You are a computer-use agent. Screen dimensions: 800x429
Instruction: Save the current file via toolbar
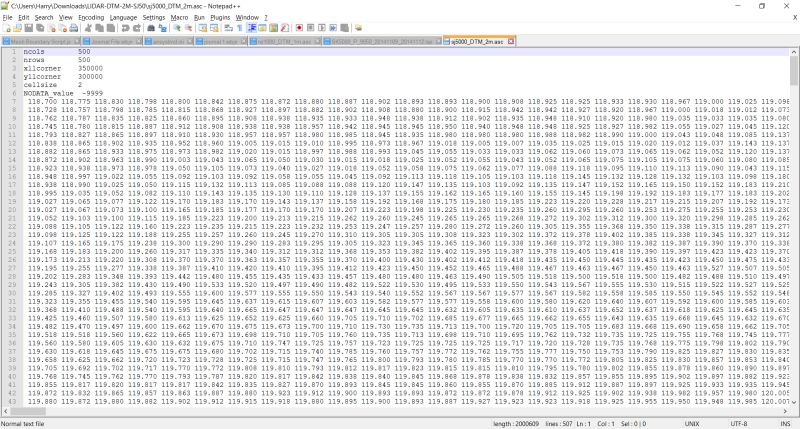pyautogui.click(x=29, y=28)
